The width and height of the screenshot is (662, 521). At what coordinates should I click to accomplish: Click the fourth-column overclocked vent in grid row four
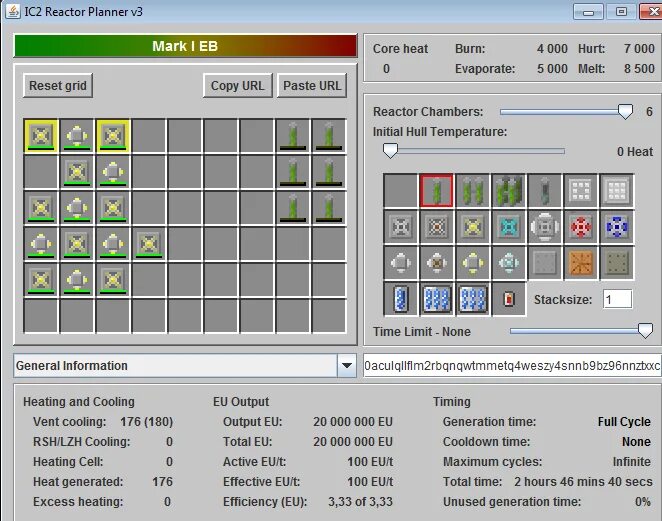pos(149,244)
